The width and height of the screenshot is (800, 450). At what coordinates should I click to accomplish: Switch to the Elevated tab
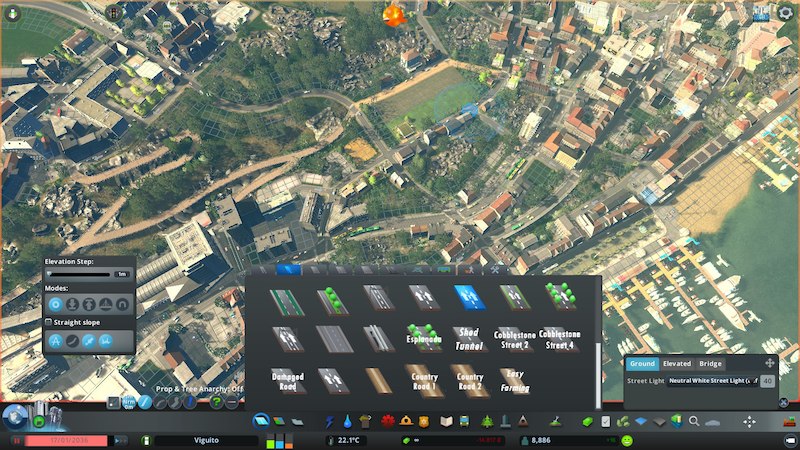(x=676, y=364)
